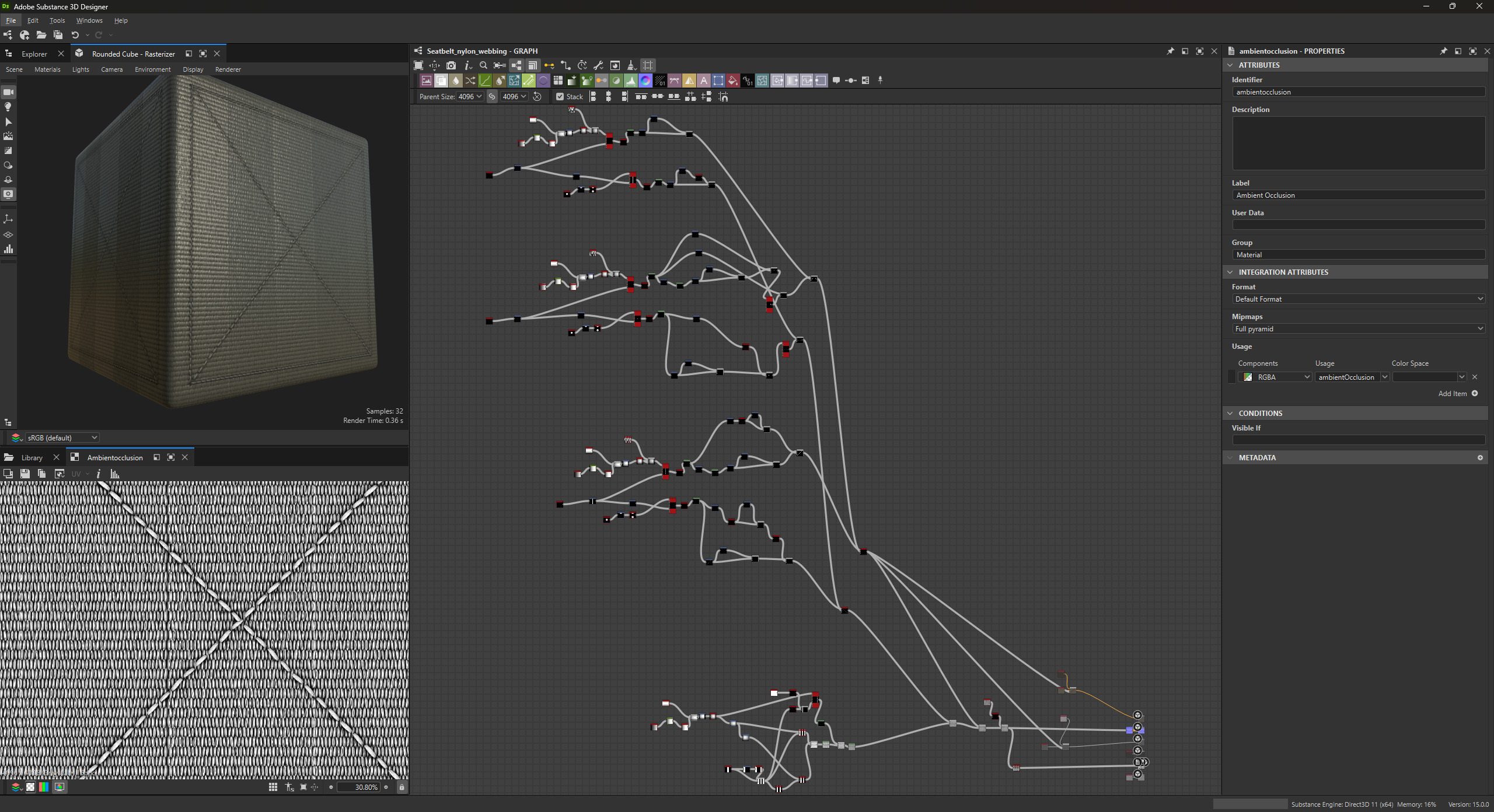Add a Blend node from the node toolbar
The height and width of the screenshot is (812, 1494).
point(441,80)
